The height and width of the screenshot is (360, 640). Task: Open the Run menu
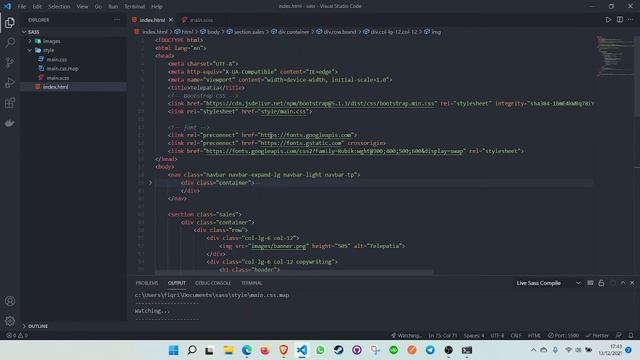pos(113,7)
